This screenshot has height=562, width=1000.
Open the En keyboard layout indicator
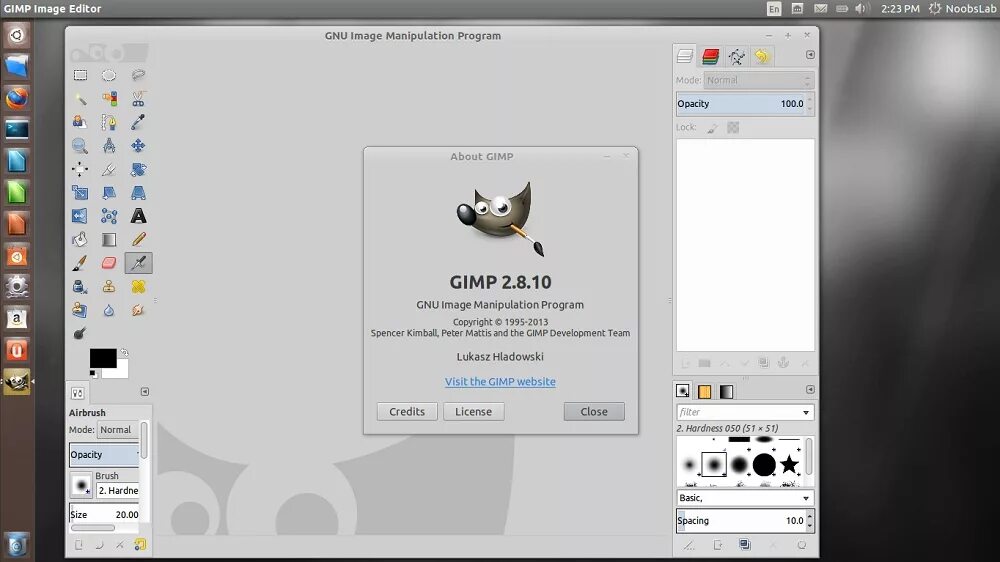pos(774,8)
